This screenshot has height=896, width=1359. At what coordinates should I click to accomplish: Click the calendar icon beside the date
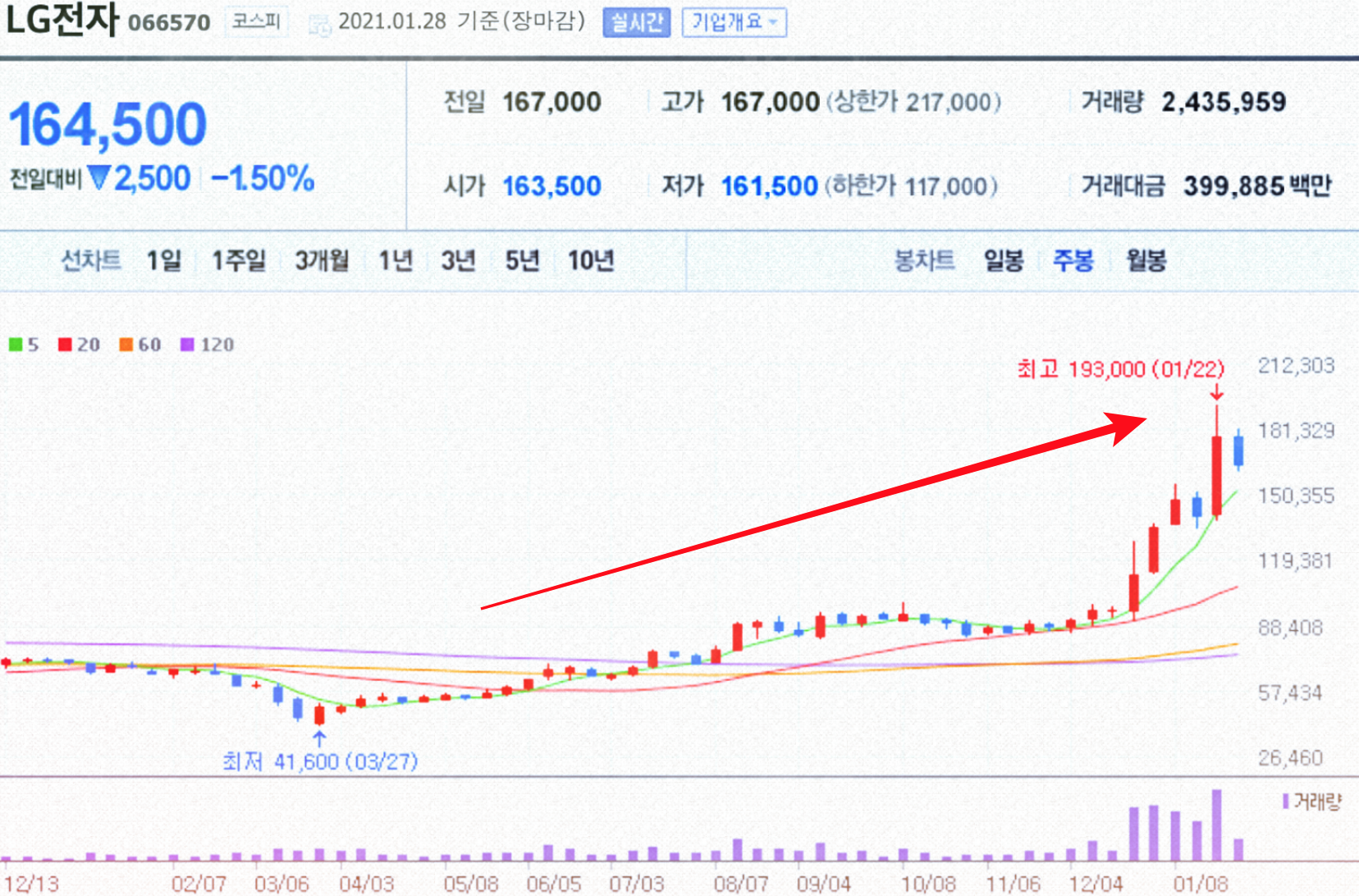318,25
